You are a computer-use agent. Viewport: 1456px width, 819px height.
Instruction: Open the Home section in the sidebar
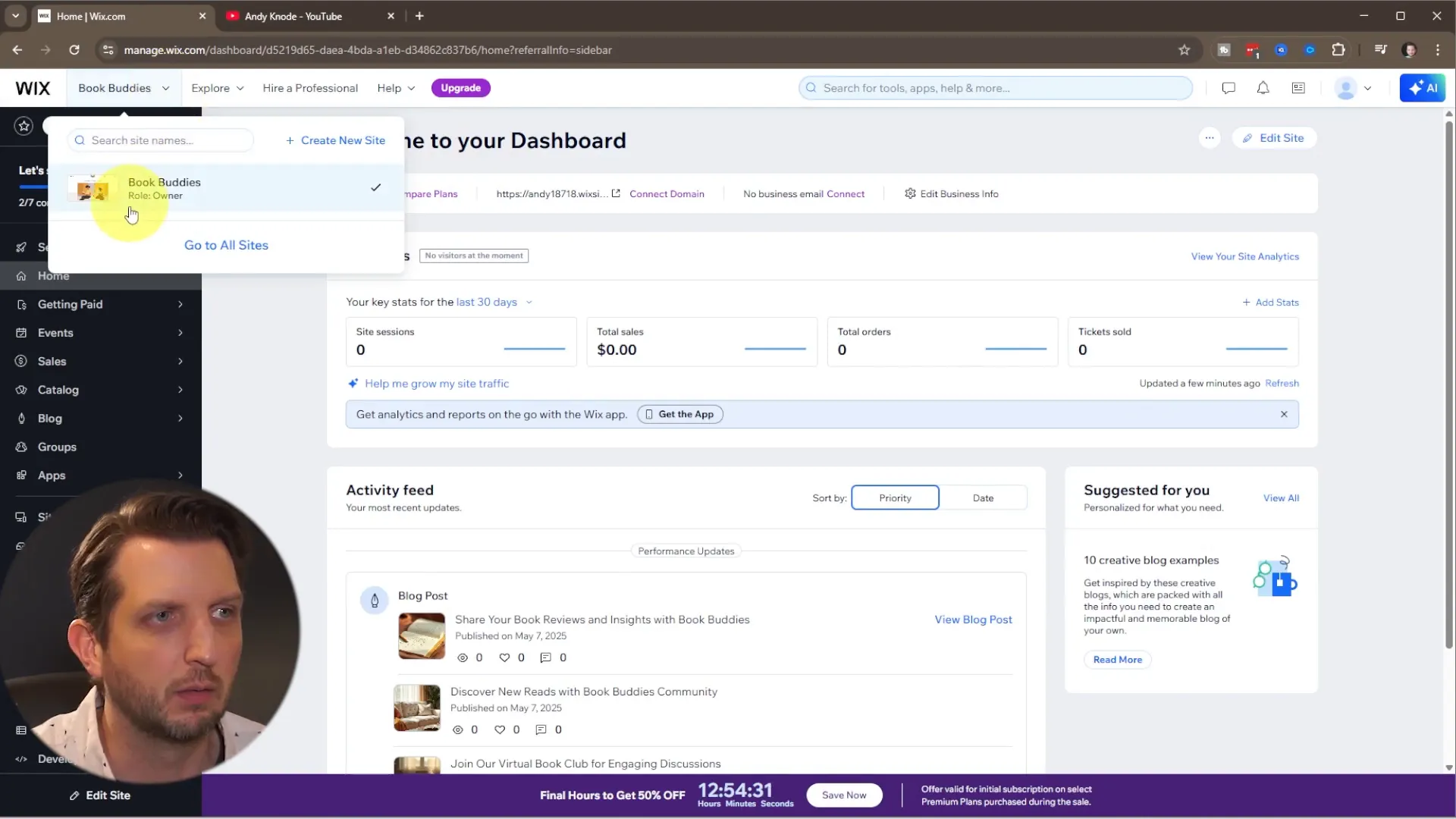(53, 275)
